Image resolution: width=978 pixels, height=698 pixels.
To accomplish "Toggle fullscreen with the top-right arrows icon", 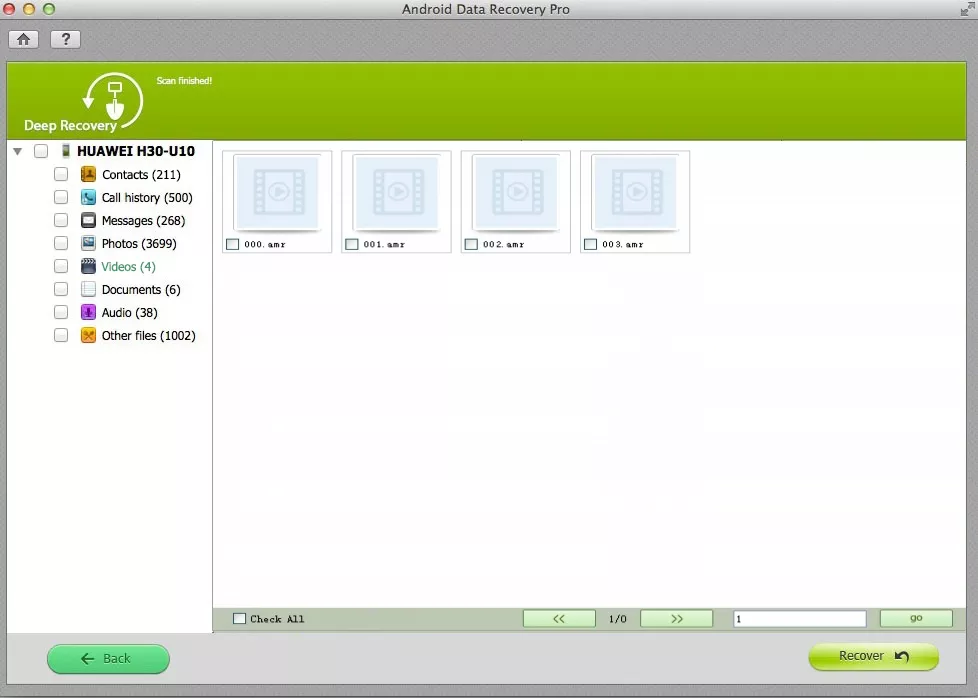I will 968,9.
